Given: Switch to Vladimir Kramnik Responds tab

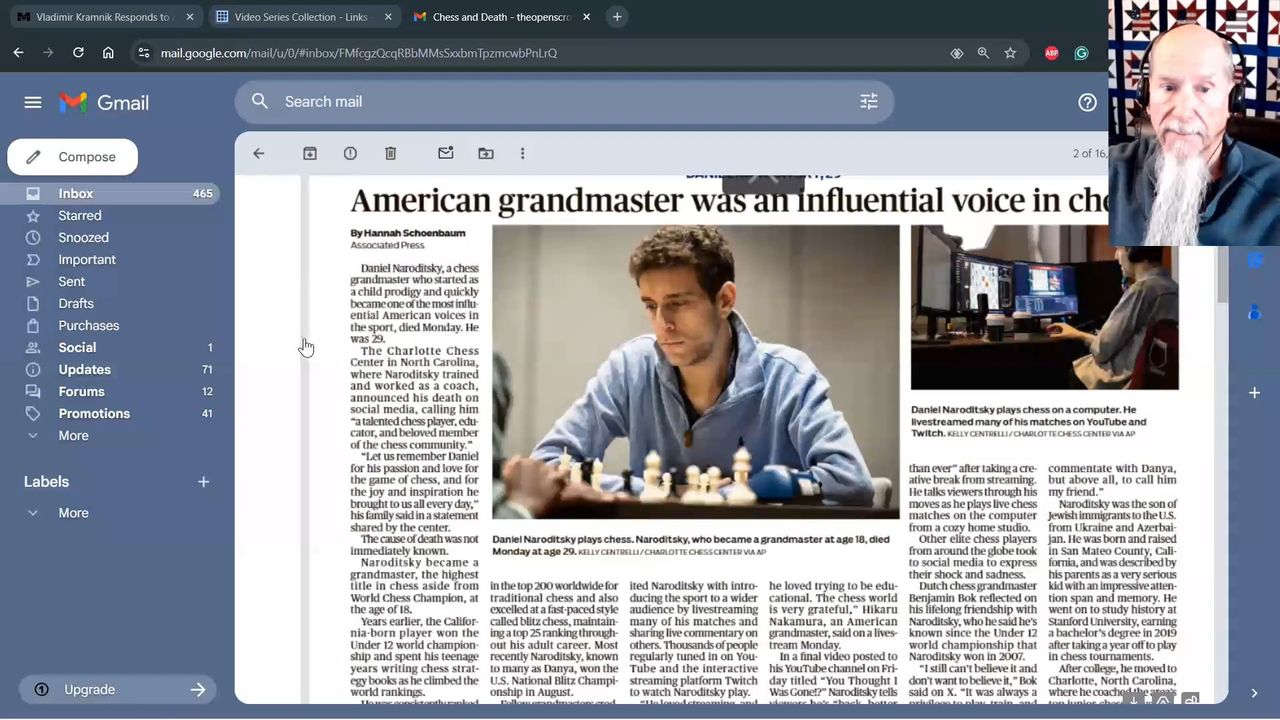Looking at the screenshot, I should point(102,17).
